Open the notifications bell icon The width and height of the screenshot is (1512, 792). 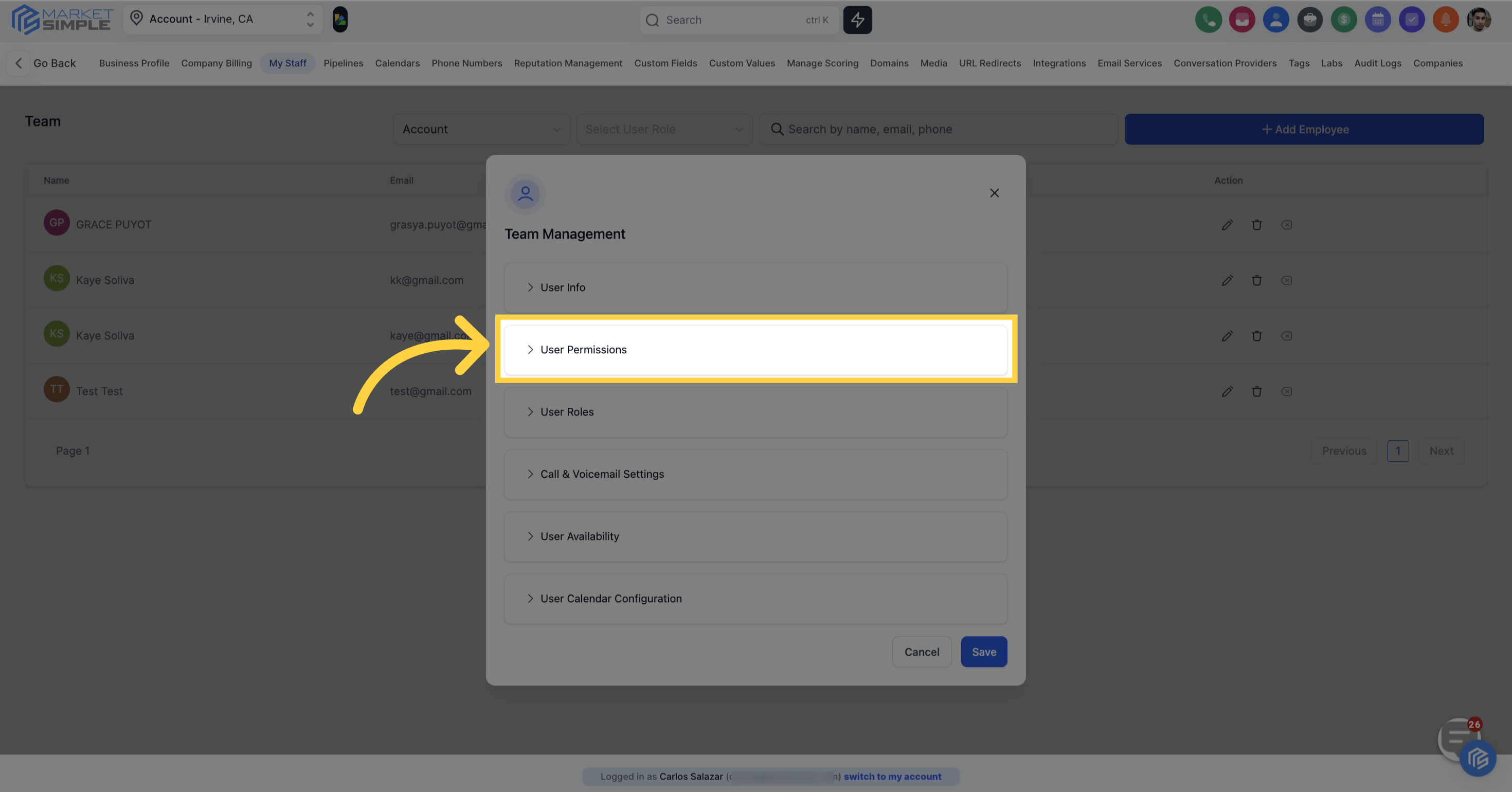click(x=1446, y=20)
